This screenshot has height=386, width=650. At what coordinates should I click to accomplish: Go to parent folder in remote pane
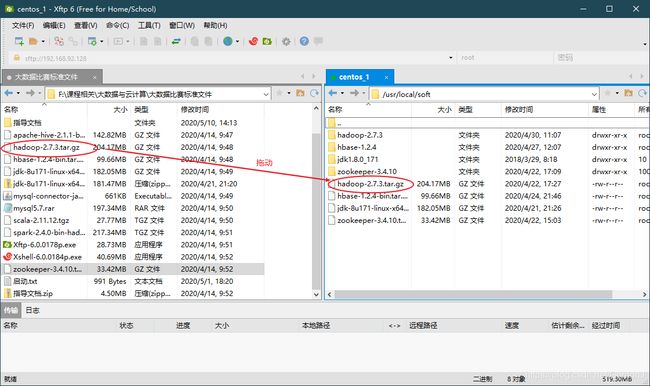(628, 93)
